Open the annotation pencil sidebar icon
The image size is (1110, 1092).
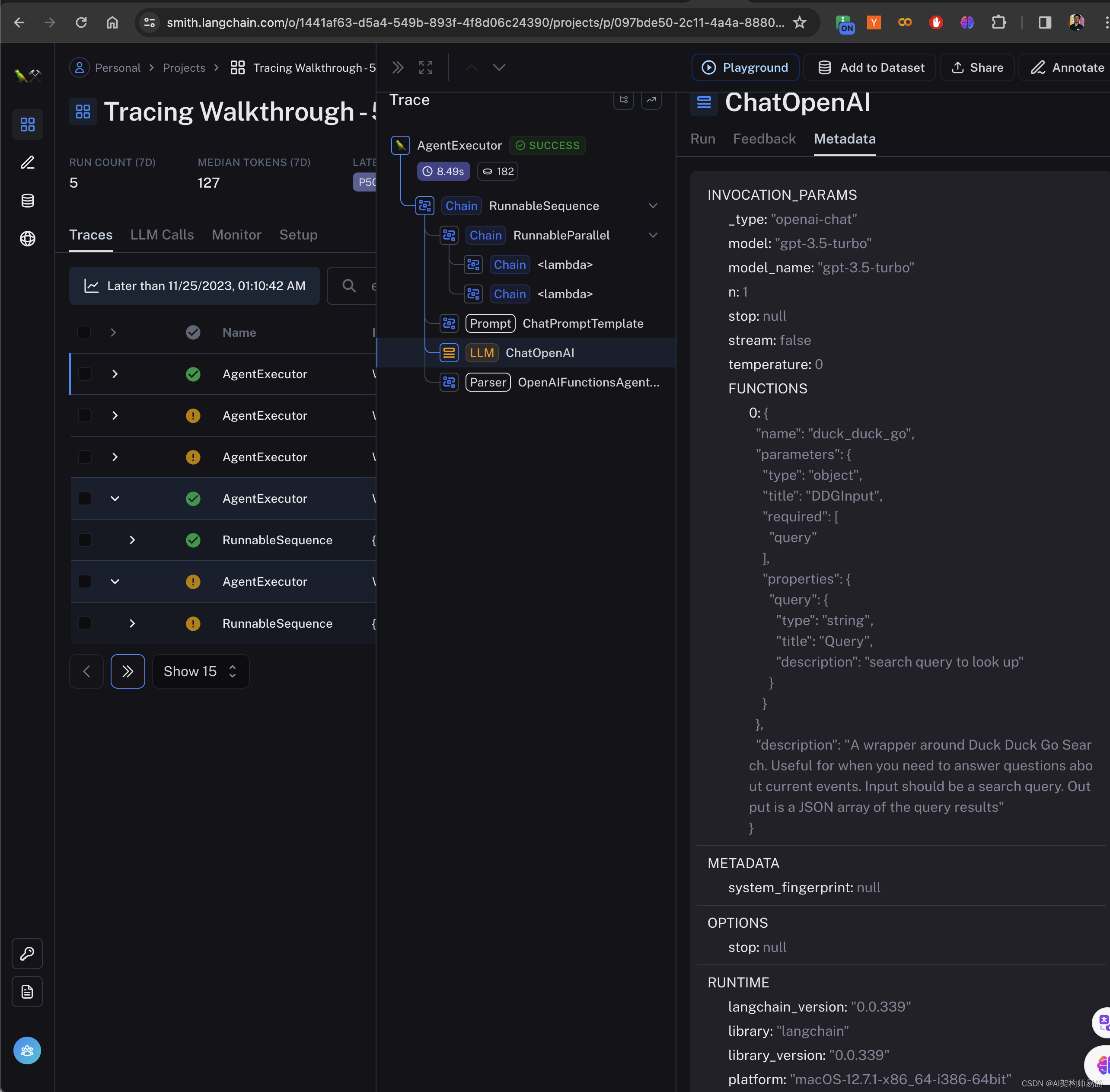click(x=28, y=163)
